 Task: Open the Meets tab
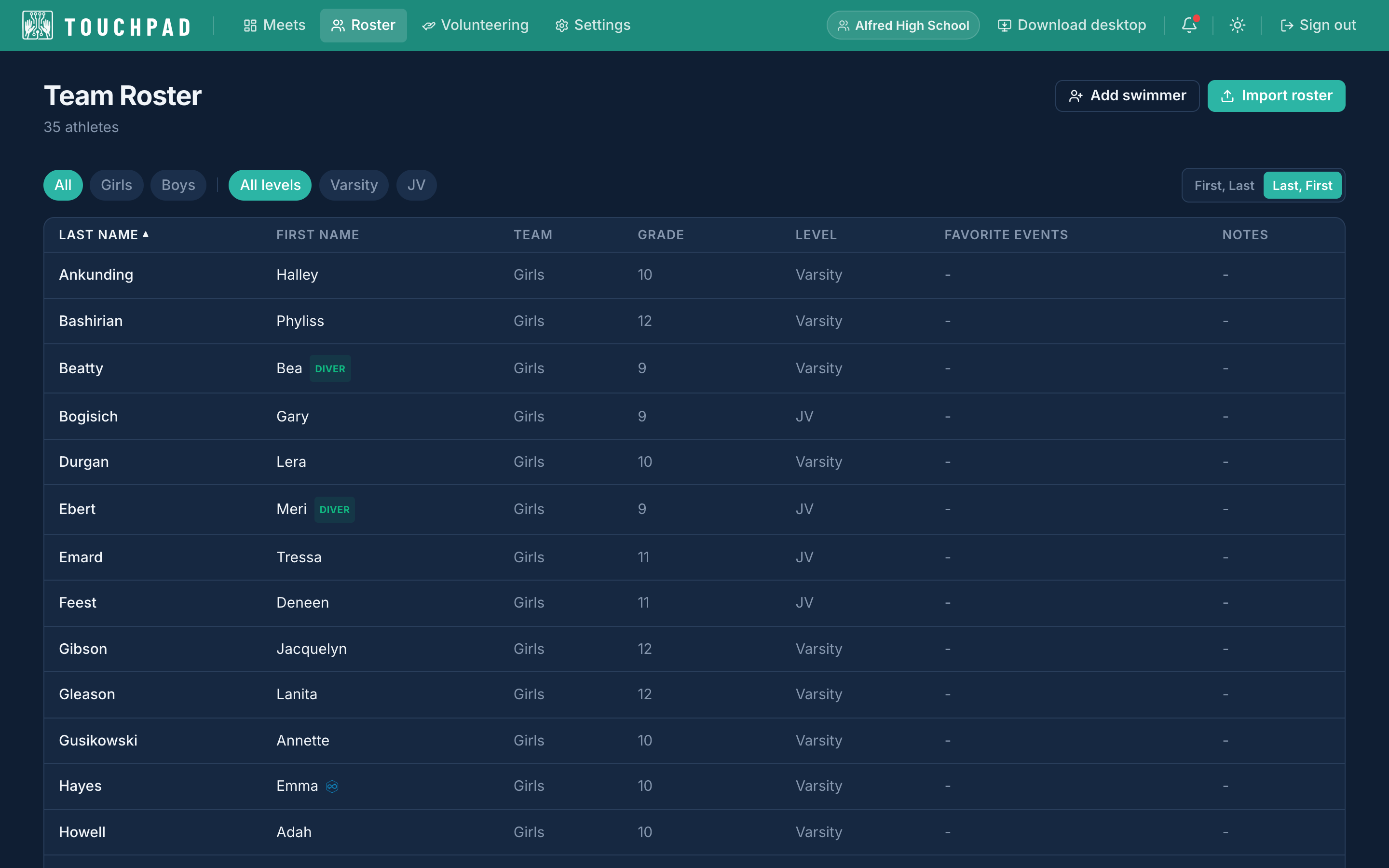274,25
